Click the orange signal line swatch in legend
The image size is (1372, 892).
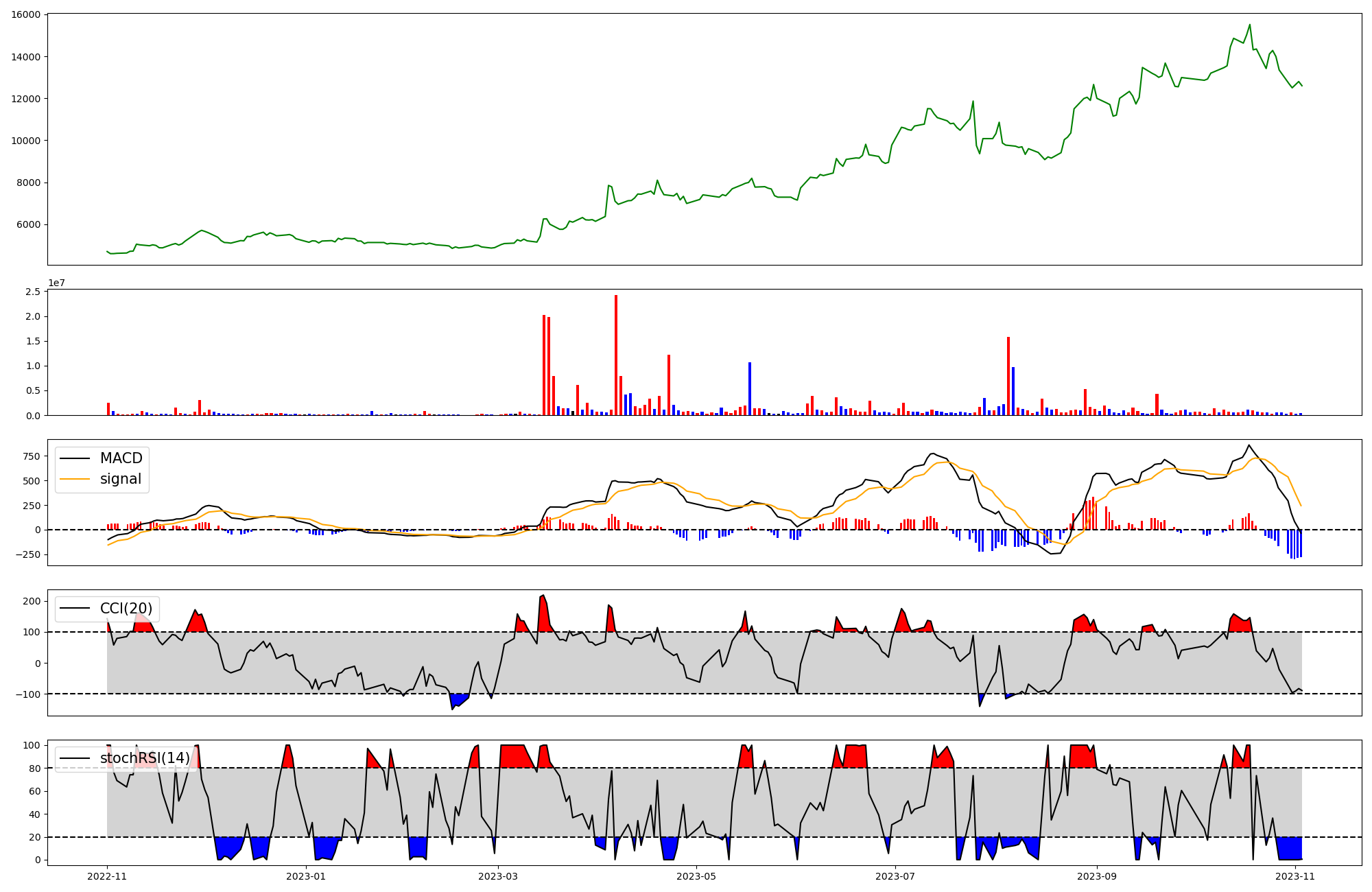tap(75, 480)
